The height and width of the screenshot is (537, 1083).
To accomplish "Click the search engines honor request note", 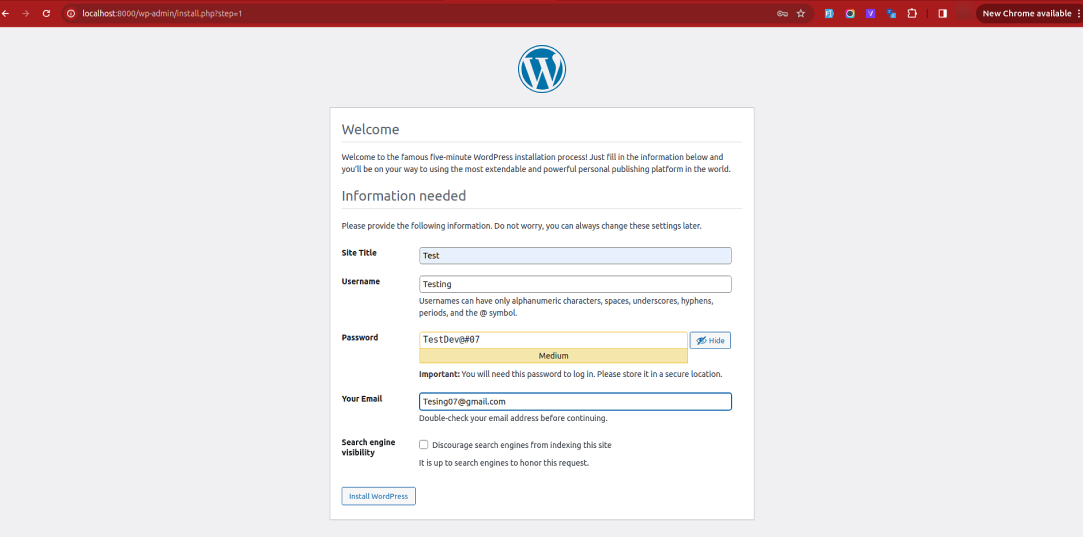I will pos(504,463).
